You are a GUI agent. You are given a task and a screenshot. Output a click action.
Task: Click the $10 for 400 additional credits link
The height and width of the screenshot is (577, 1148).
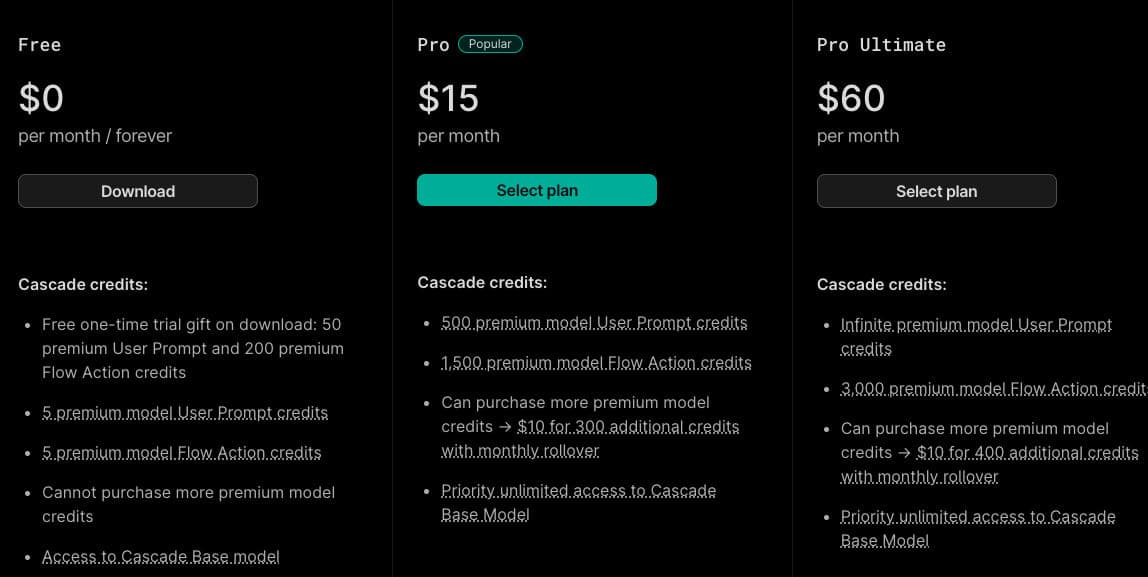tap(1027, 452)
